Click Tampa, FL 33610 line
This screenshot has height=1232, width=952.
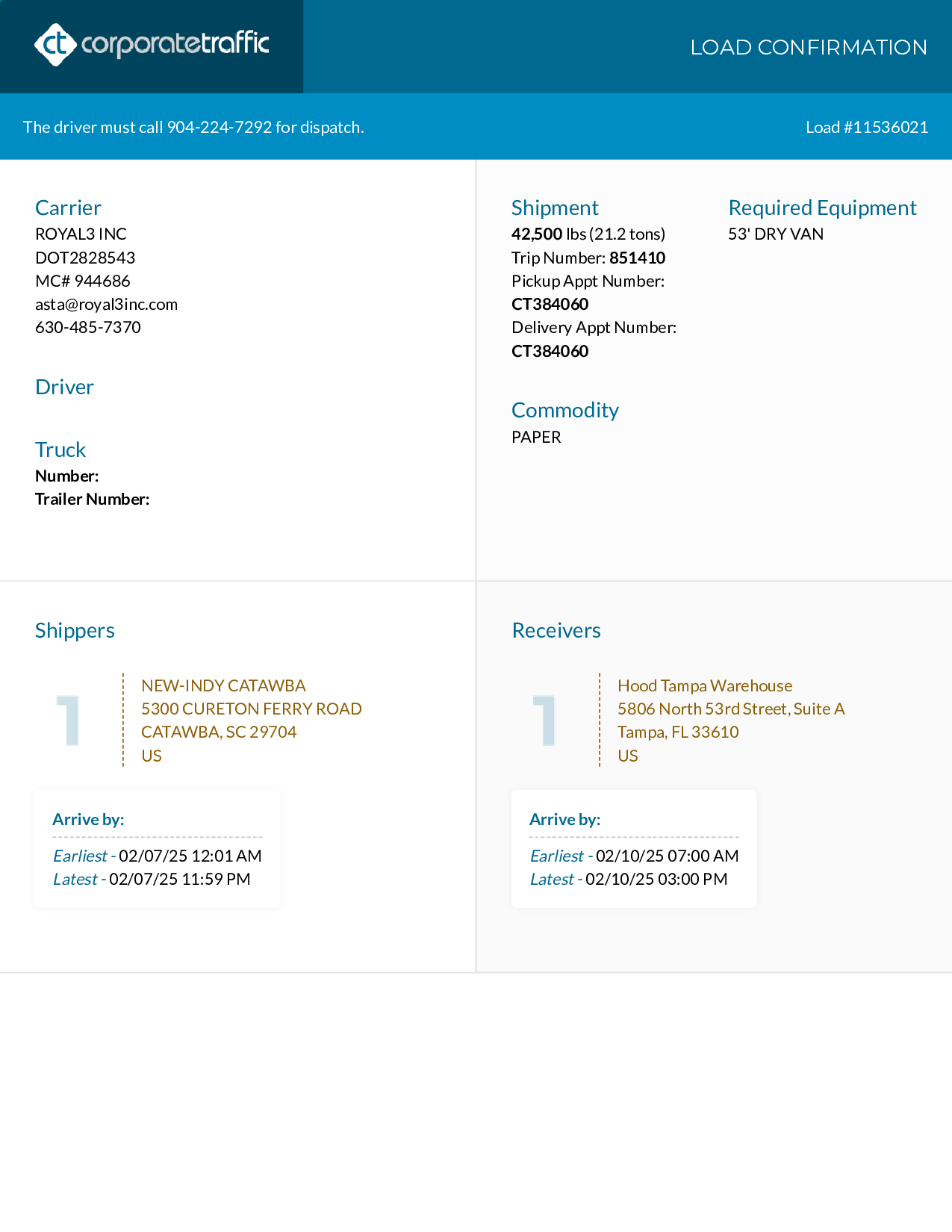pyautogui.click(x=678, y=732)
